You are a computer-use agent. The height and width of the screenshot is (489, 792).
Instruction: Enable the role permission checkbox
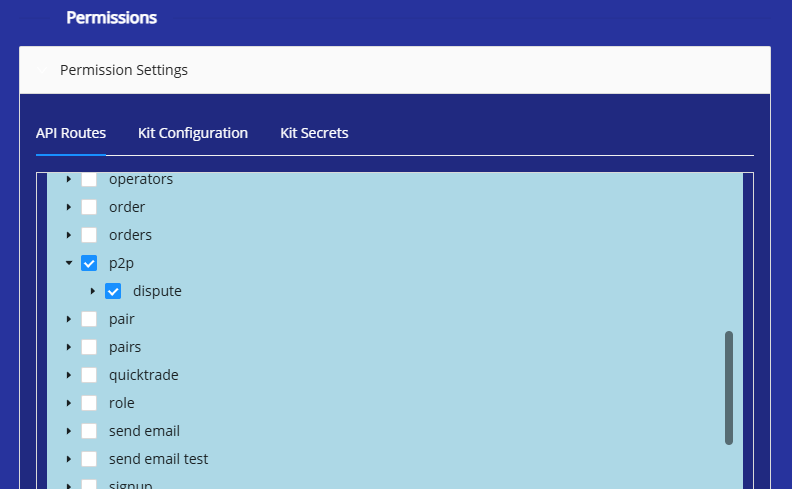pos(89,403)
